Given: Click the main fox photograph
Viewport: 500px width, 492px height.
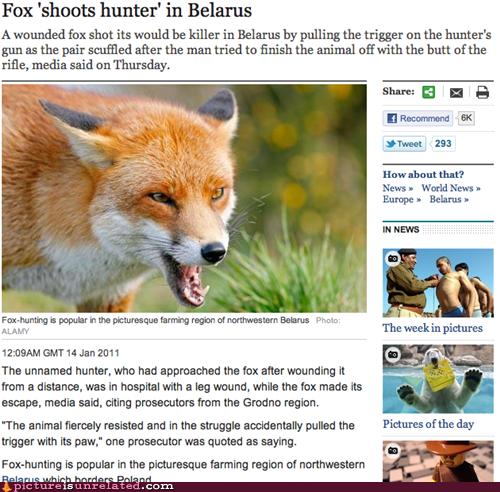Looking at the screenshot, I should tap(184, 198).
